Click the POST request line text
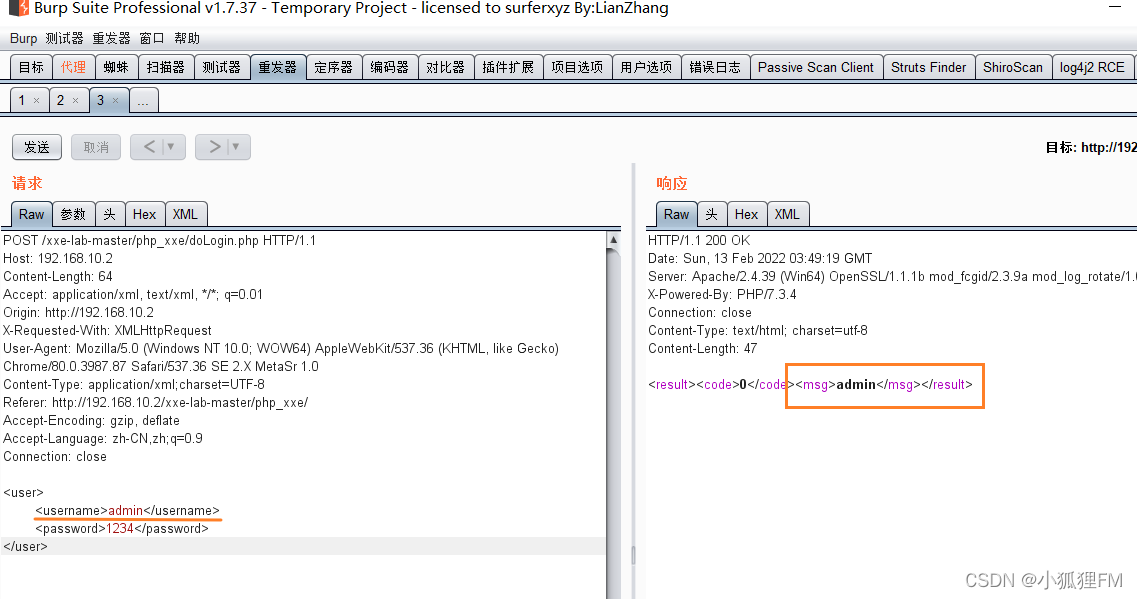The width and height of the screenshot is (1137, 599). pos(160,241)
